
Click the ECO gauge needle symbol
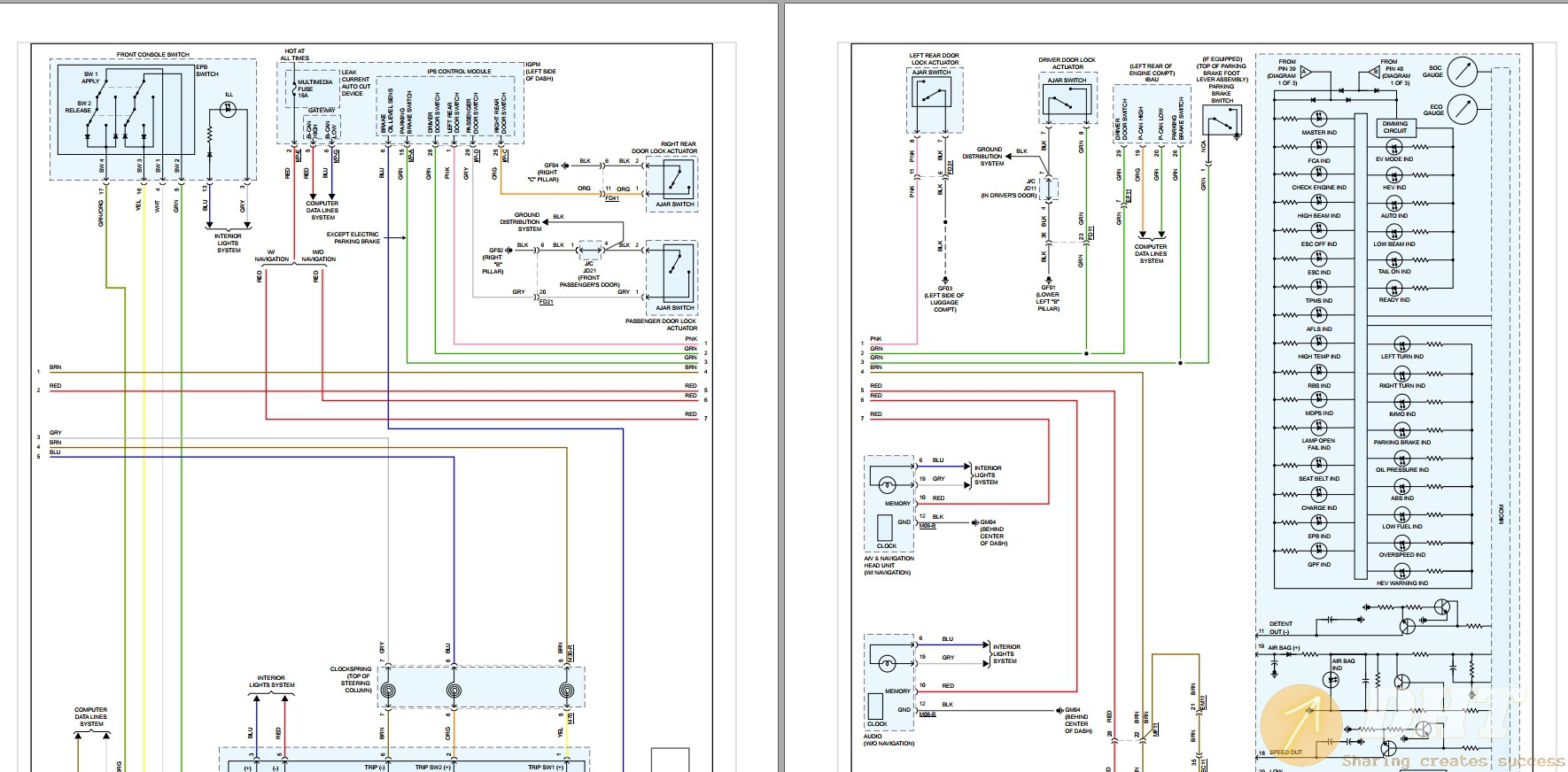[x=1463, y=110]
